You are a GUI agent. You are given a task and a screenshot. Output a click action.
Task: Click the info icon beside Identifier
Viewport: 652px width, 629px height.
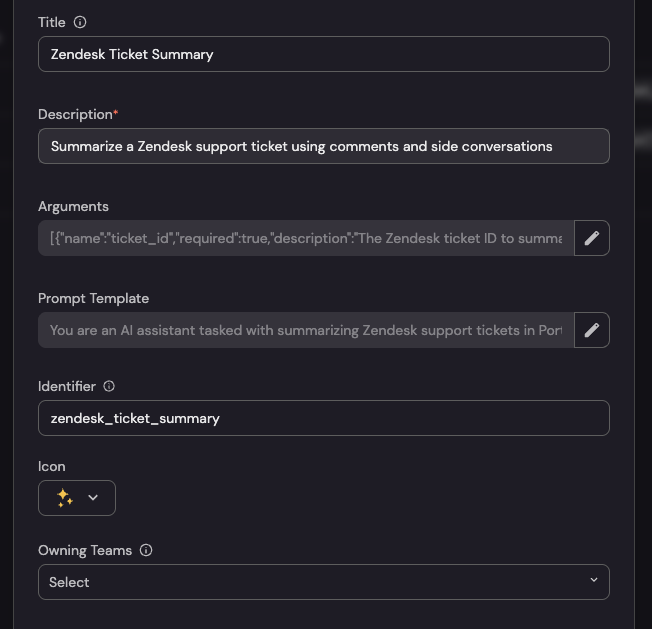pyautogui.click(x=109, y=386)
